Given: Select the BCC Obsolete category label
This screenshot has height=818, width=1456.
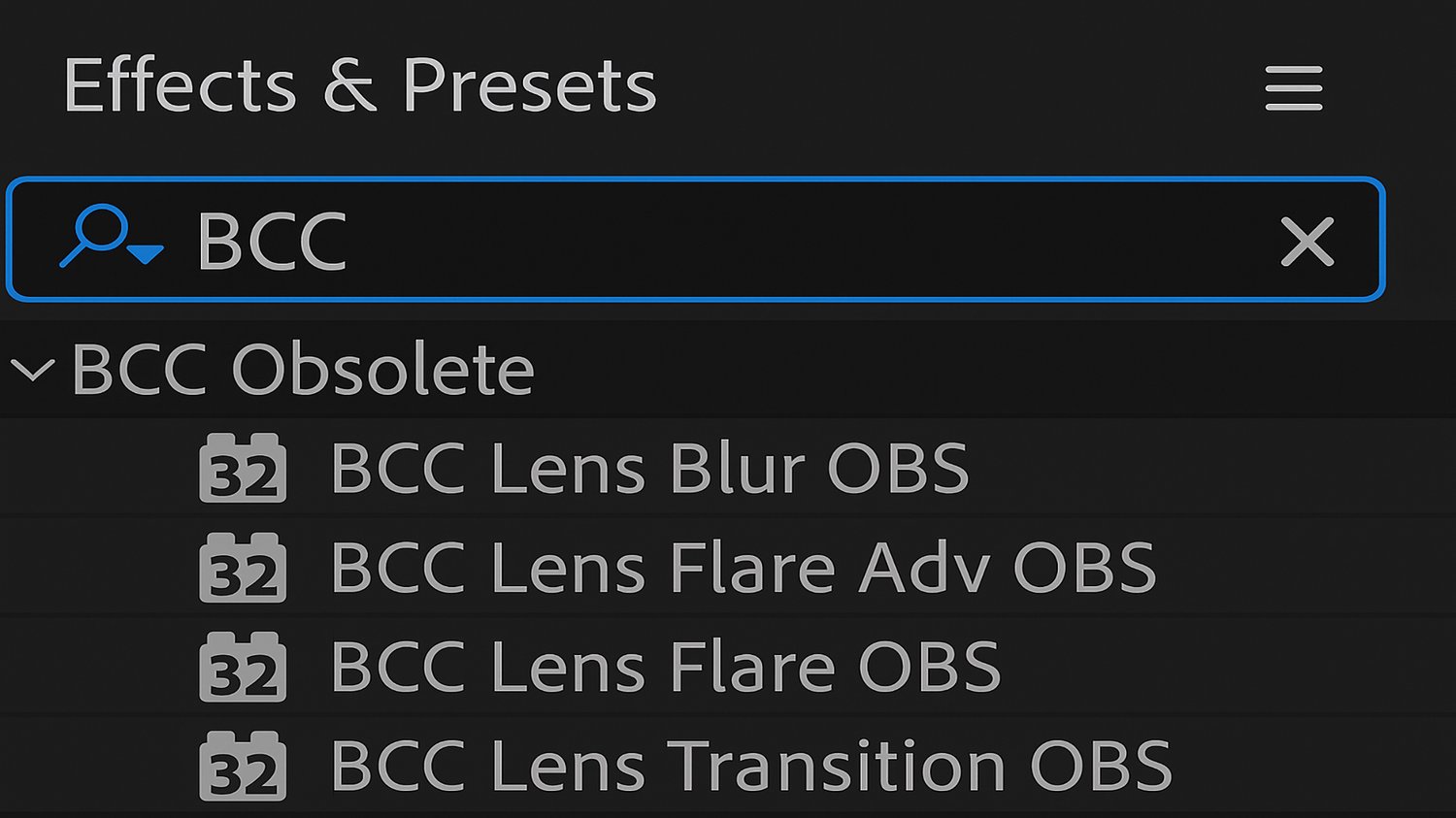Looking at the screenshot, I should (303, 370).
